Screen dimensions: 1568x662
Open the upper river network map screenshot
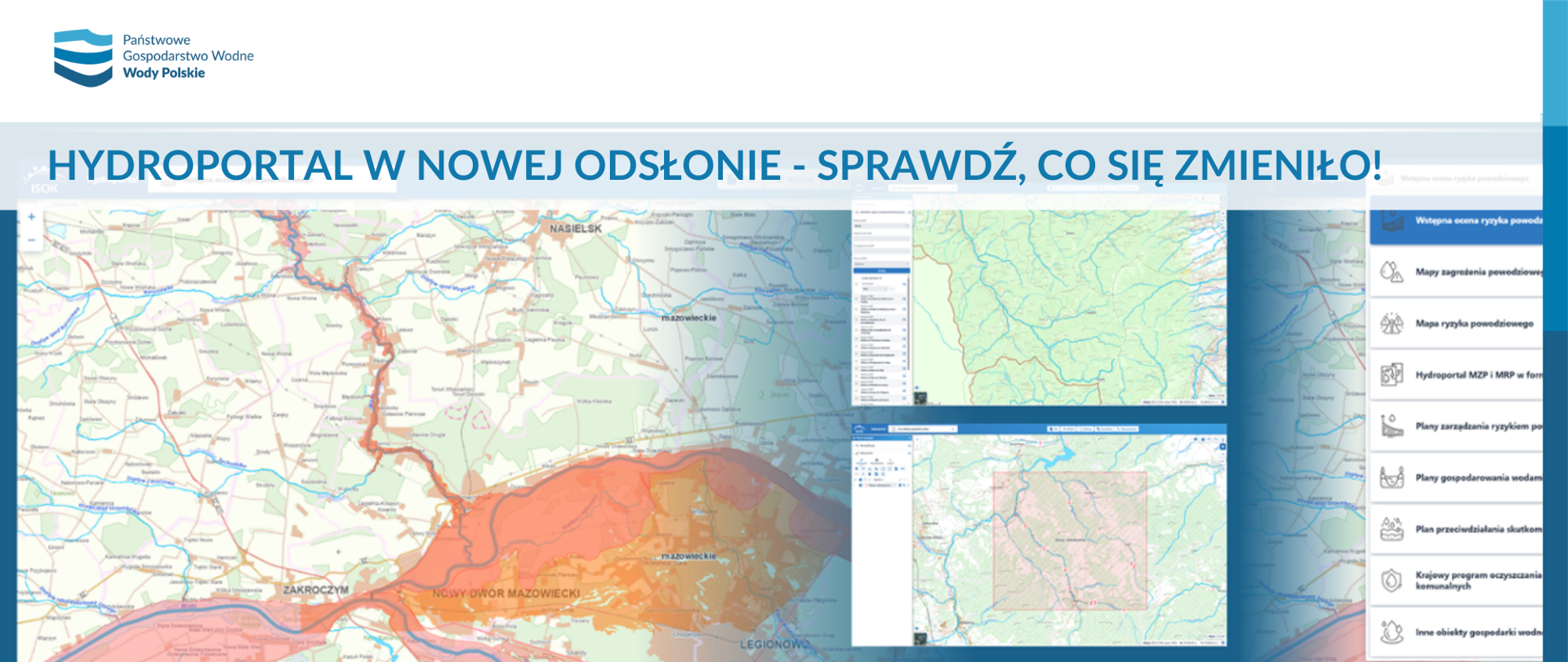point(1039,294)
